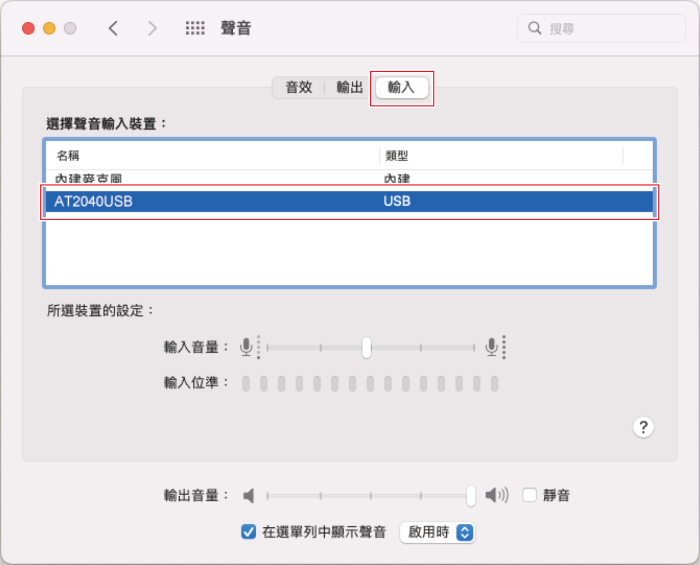Click the low input volume microphone icon

coord(247,347)
